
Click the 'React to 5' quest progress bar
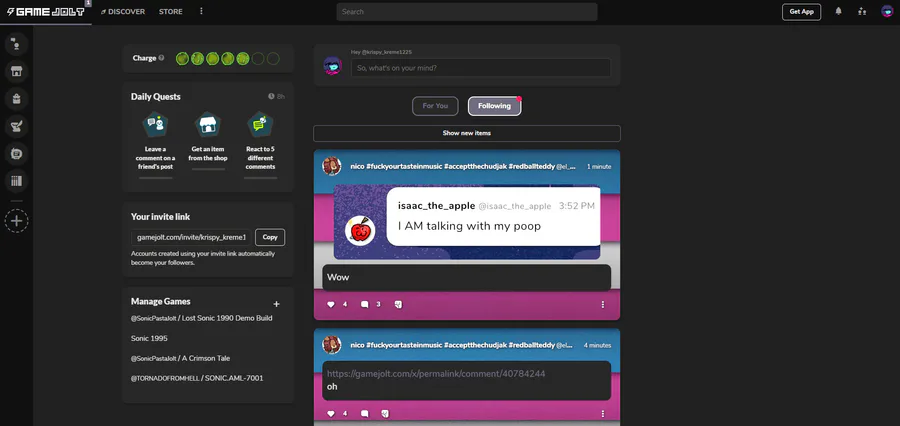coord(261,178)
